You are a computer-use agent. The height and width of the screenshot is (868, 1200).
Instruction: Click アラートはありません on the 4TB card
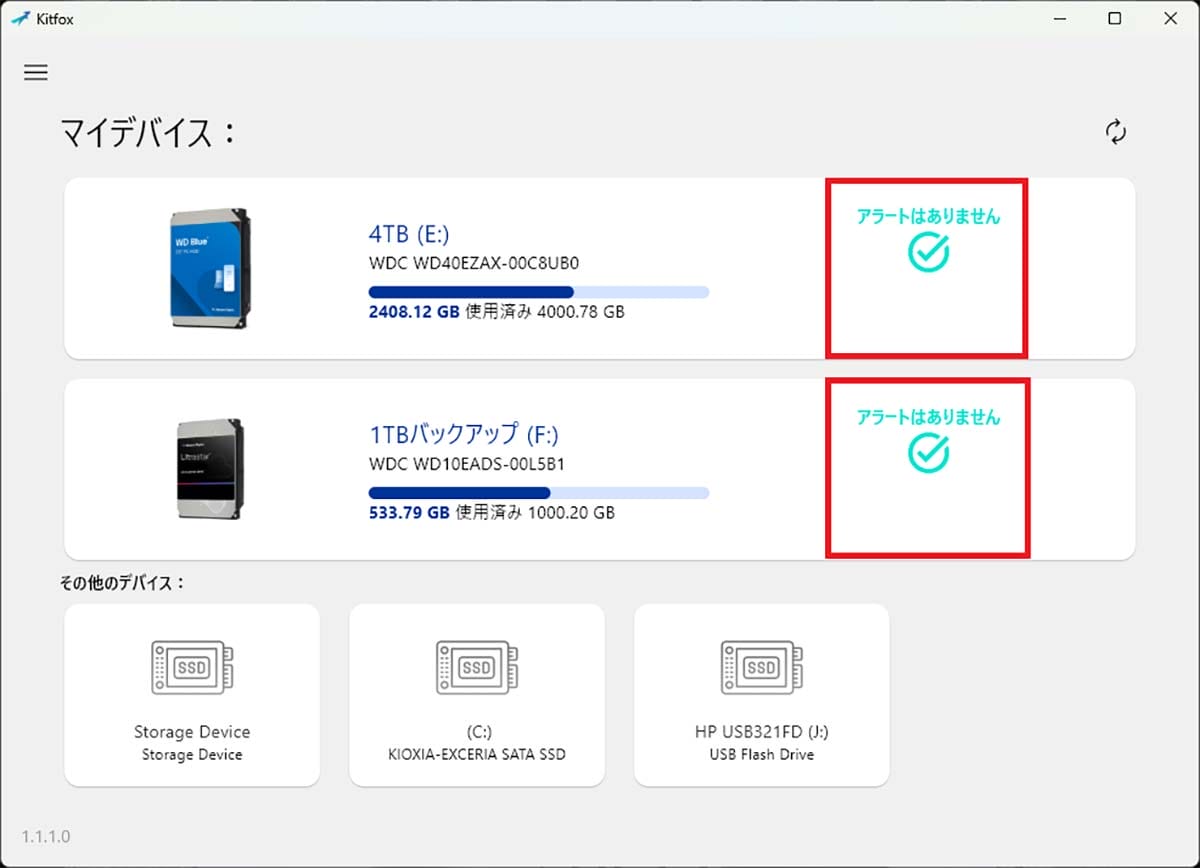point(928,215)
